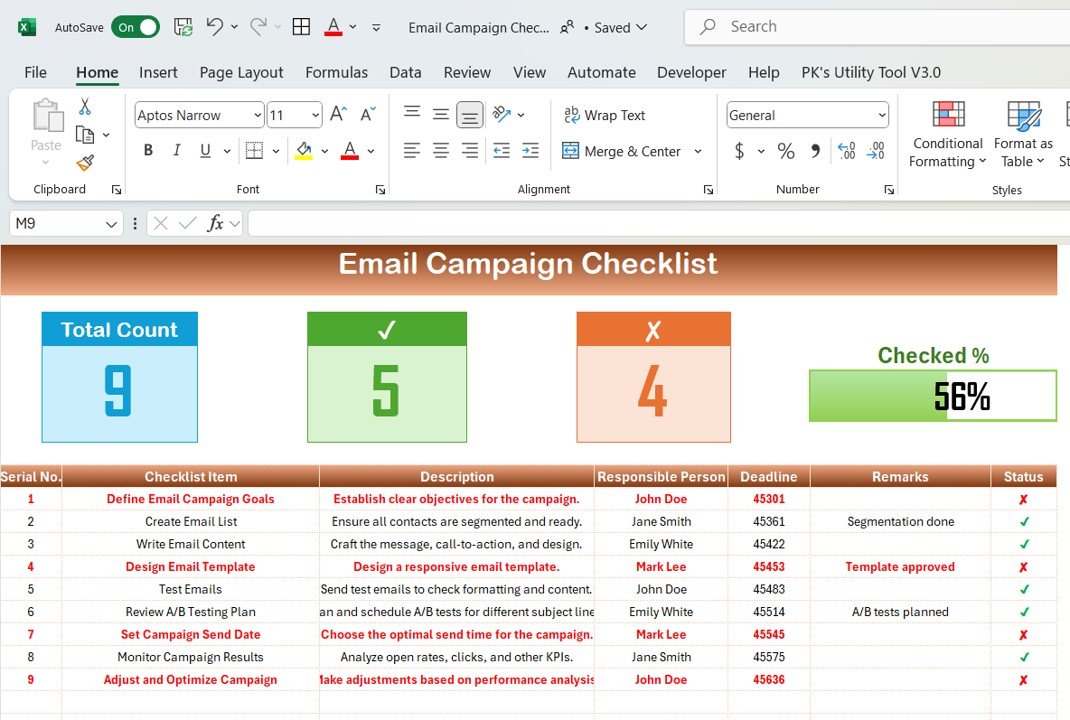Align text right in ribbon
This screenshot has width=1070, height=720.
tap(470, 150)
